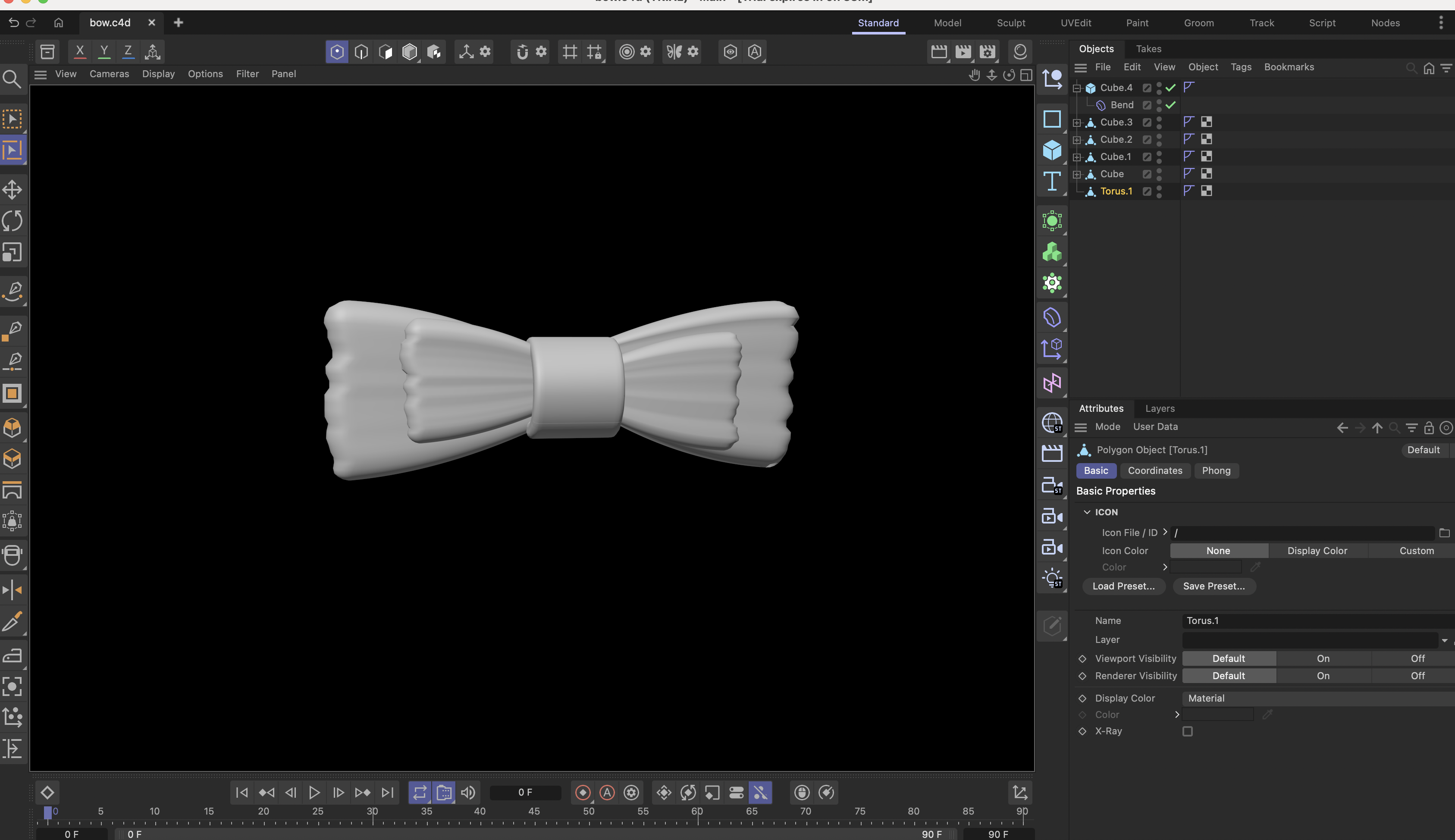Select the Rotate tool
Image resolution: width=1455 pixels, height=840 pixels.
(x=12, y=220)
